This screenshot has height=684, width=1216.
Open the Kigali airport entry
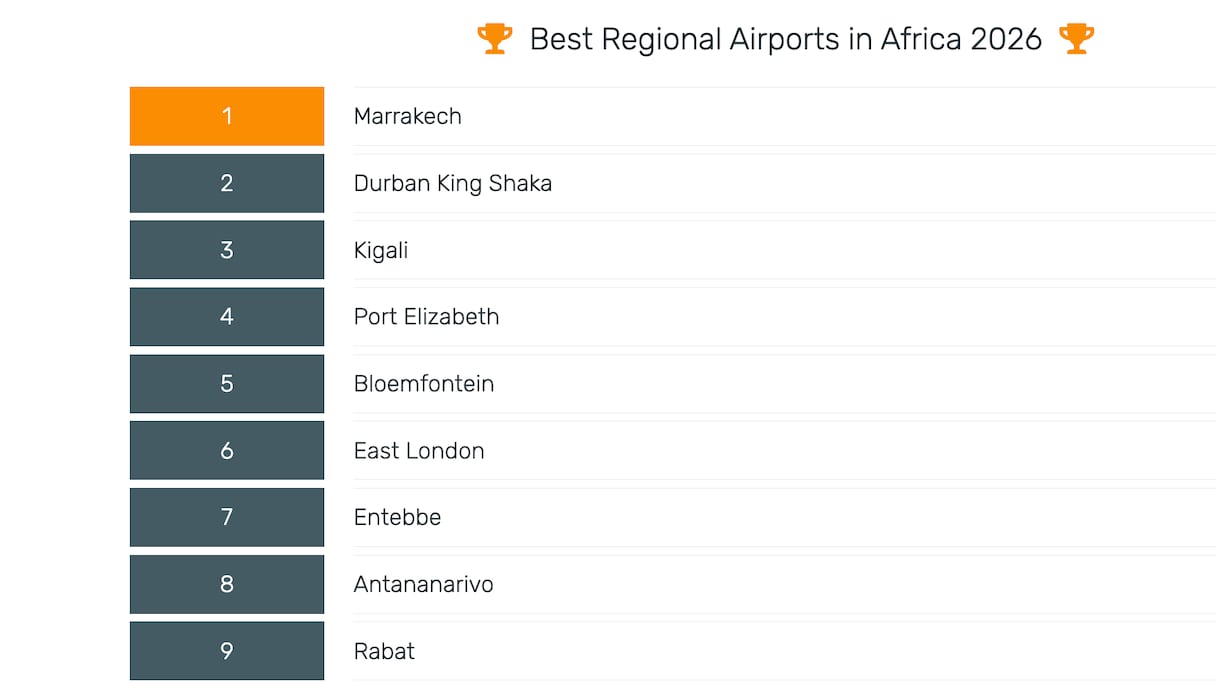pyautogui.click(x=381, y=250)
